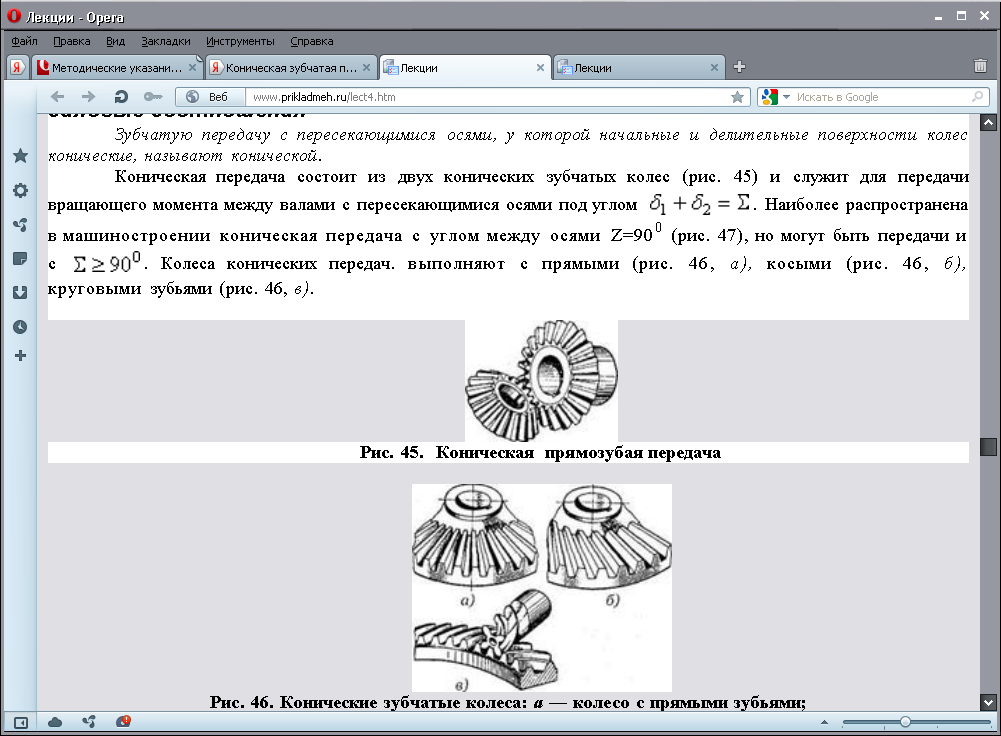Reload the current page
Image resolution: width=1001 pixels, height=736 pixels.
point(121,96)
